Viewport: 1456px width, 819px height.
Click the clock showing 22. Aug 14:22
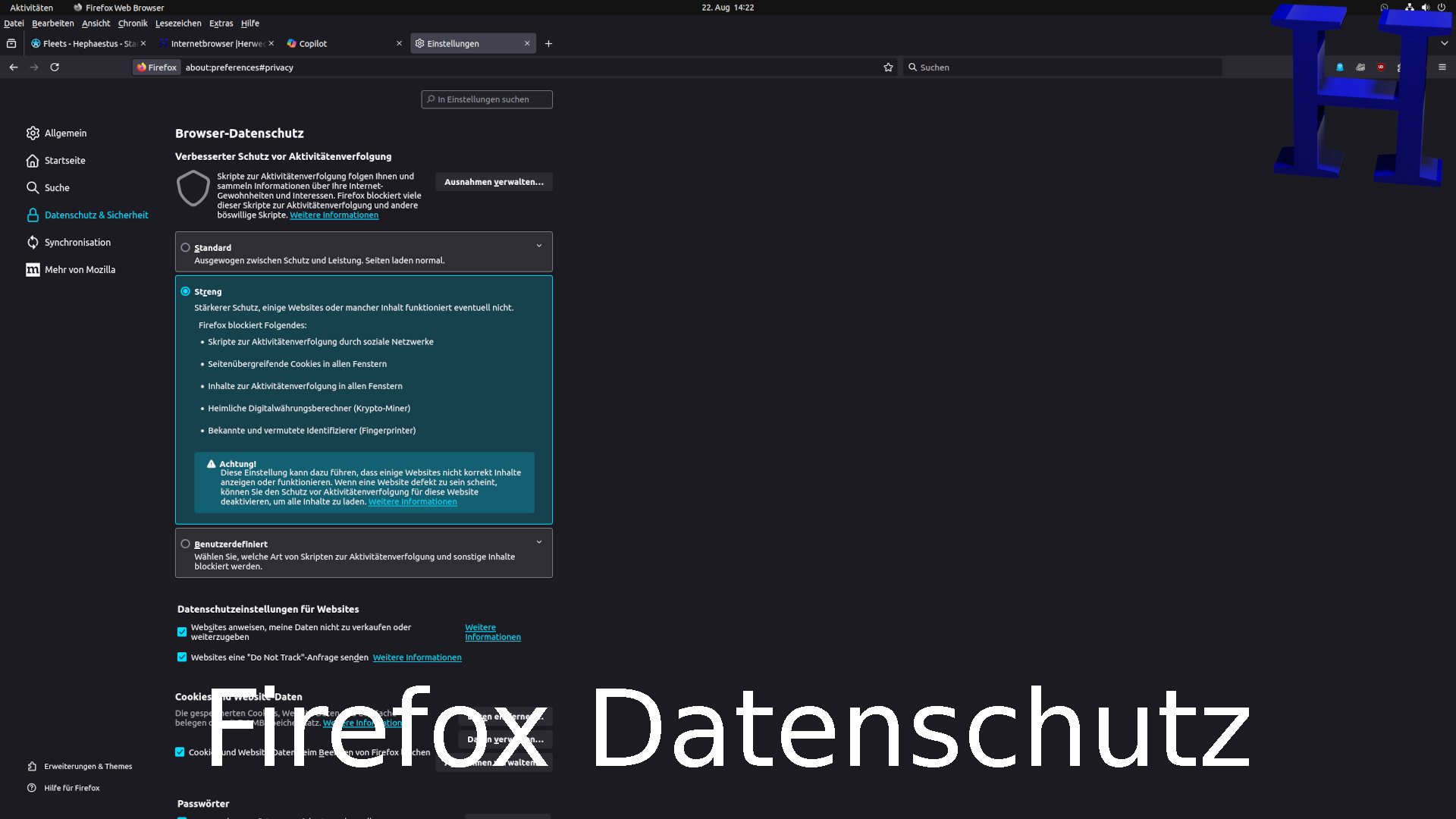click(727, 8)
